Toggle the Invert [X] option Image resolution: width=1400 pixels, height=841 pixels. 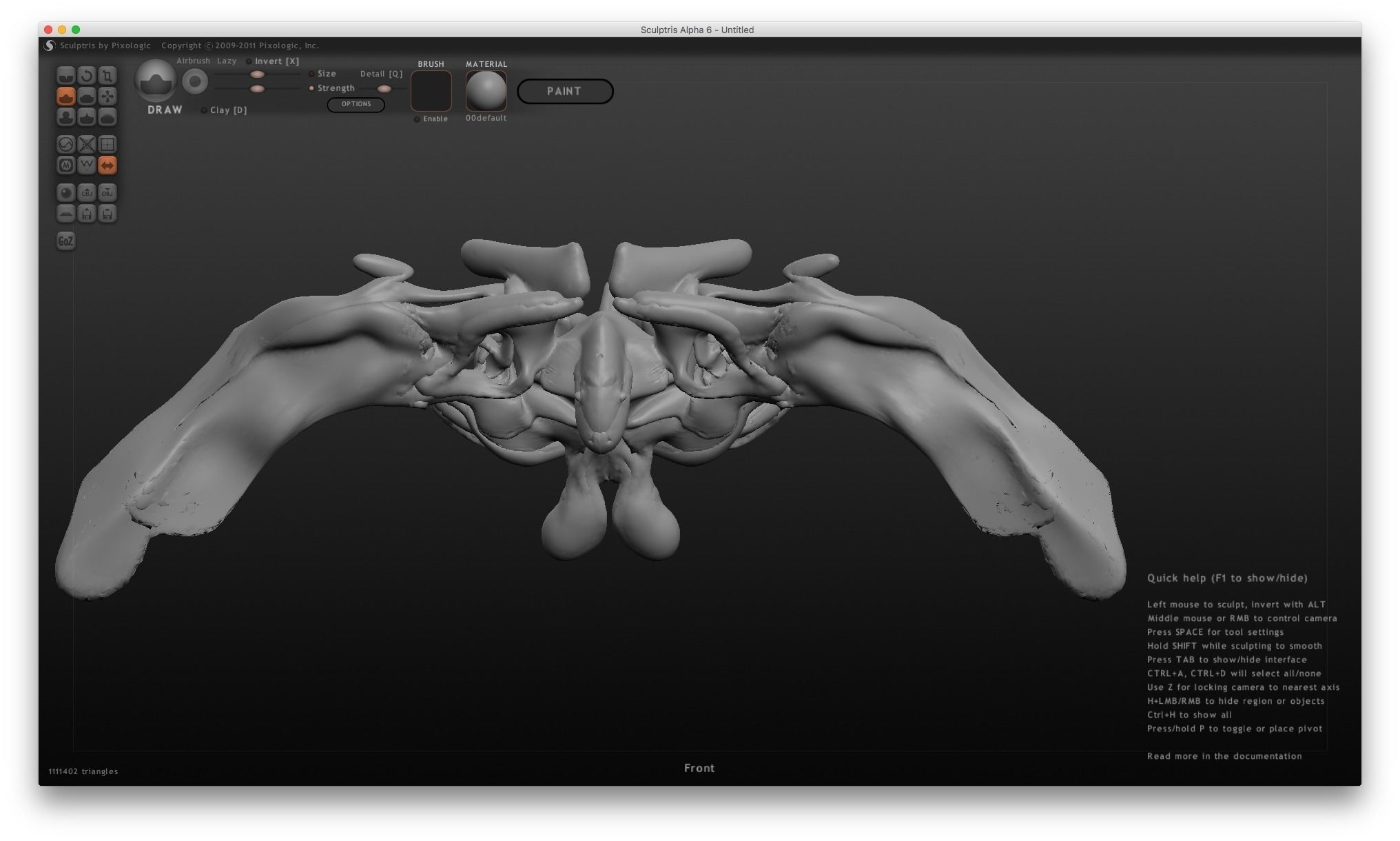coord(273,61)
